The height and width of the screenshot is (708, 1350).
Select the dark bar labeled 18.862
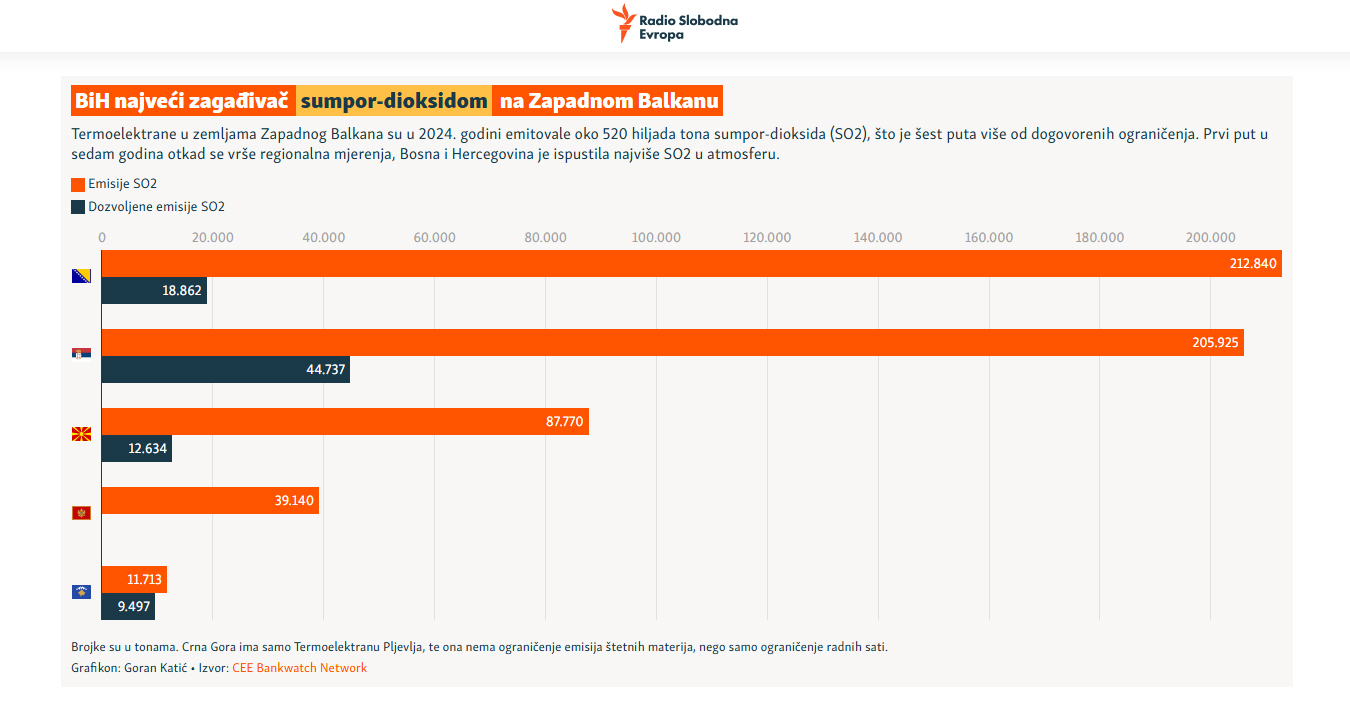point(154,291)
